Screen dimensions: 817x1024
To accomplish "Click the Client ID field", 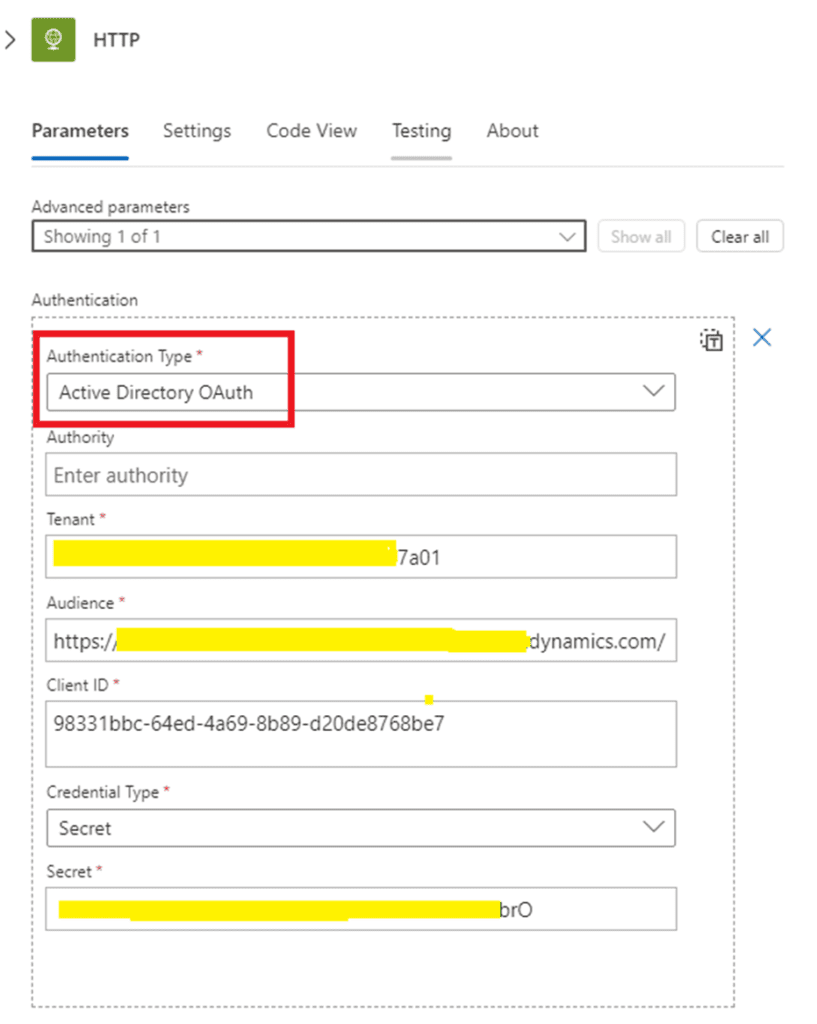I will pos(360,734).
